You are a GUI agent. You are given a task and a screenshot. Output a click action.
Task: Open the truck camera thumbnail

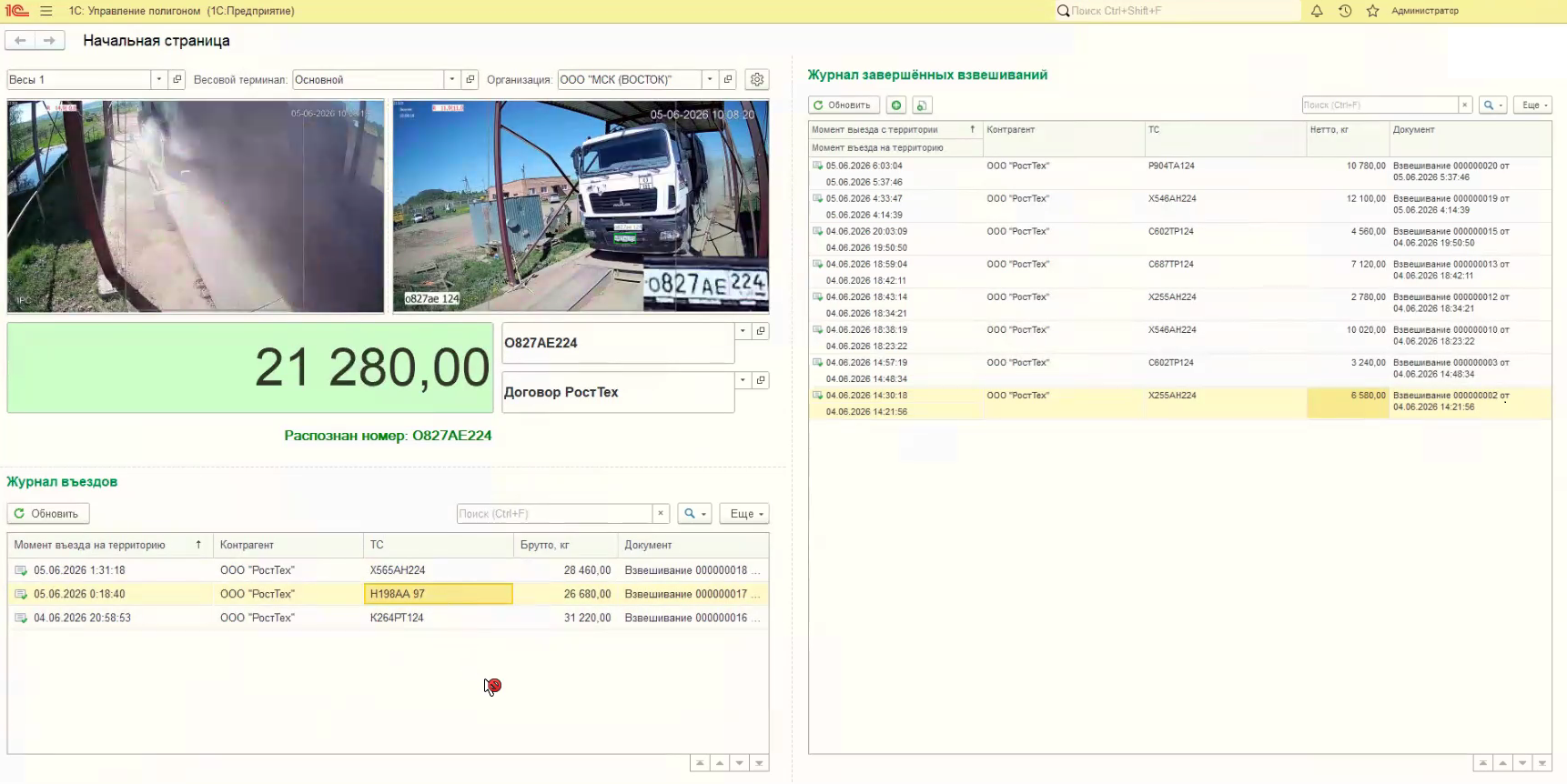[581, 206]
